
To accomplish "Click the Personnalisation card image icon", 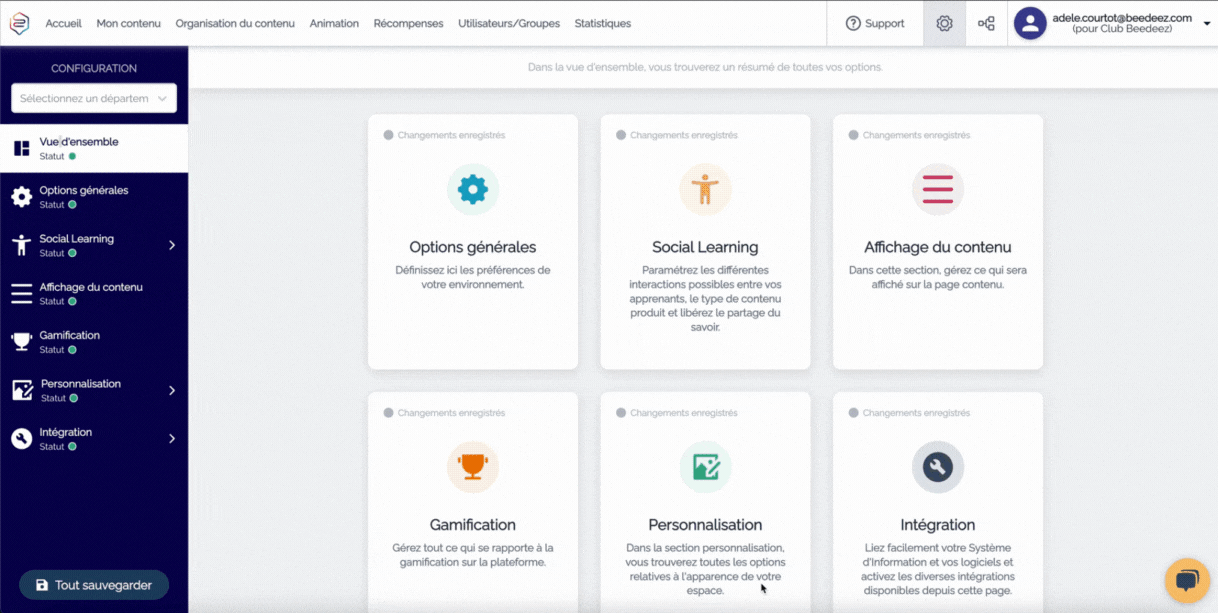I will tap(705, 467).
